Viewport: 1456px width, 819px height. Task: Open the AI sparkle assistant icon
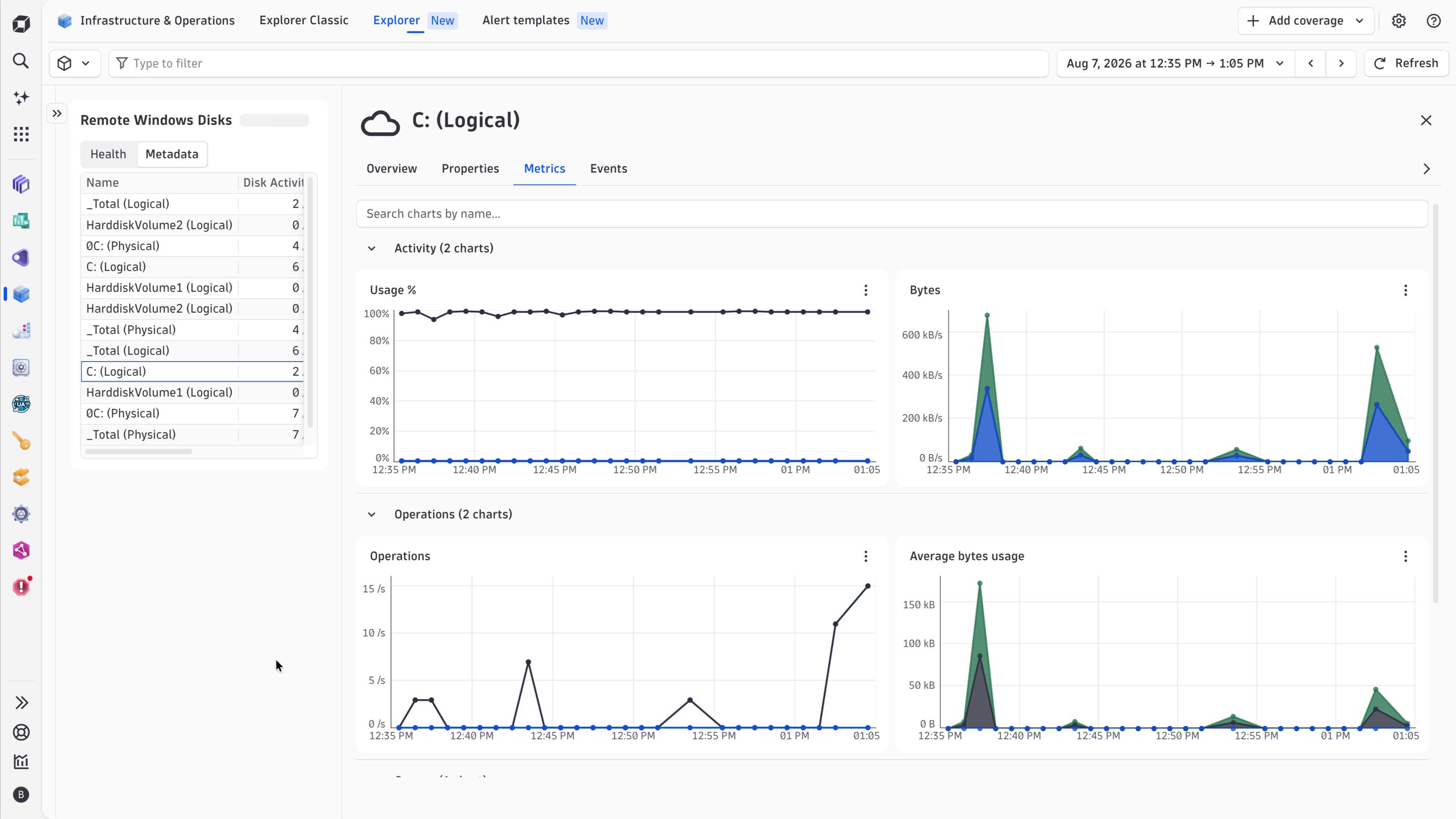coord(21,97)
